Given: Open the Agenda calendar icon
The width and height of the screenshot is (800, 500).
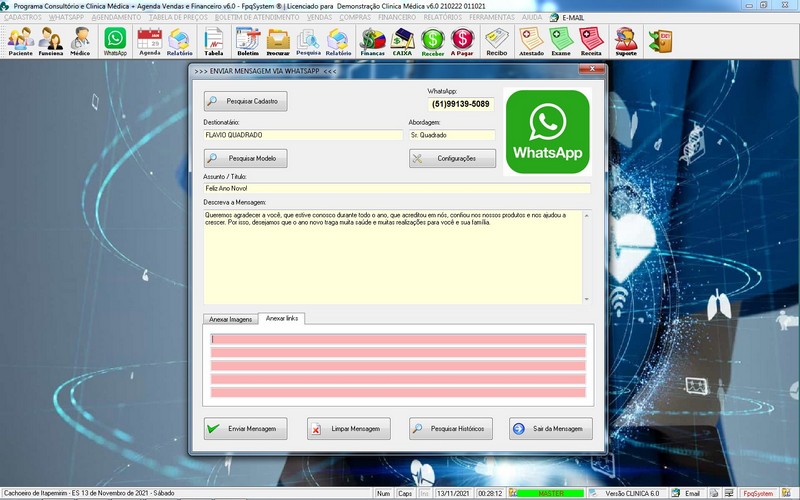Looking at the screenshot, I should (x=149, y=41).
